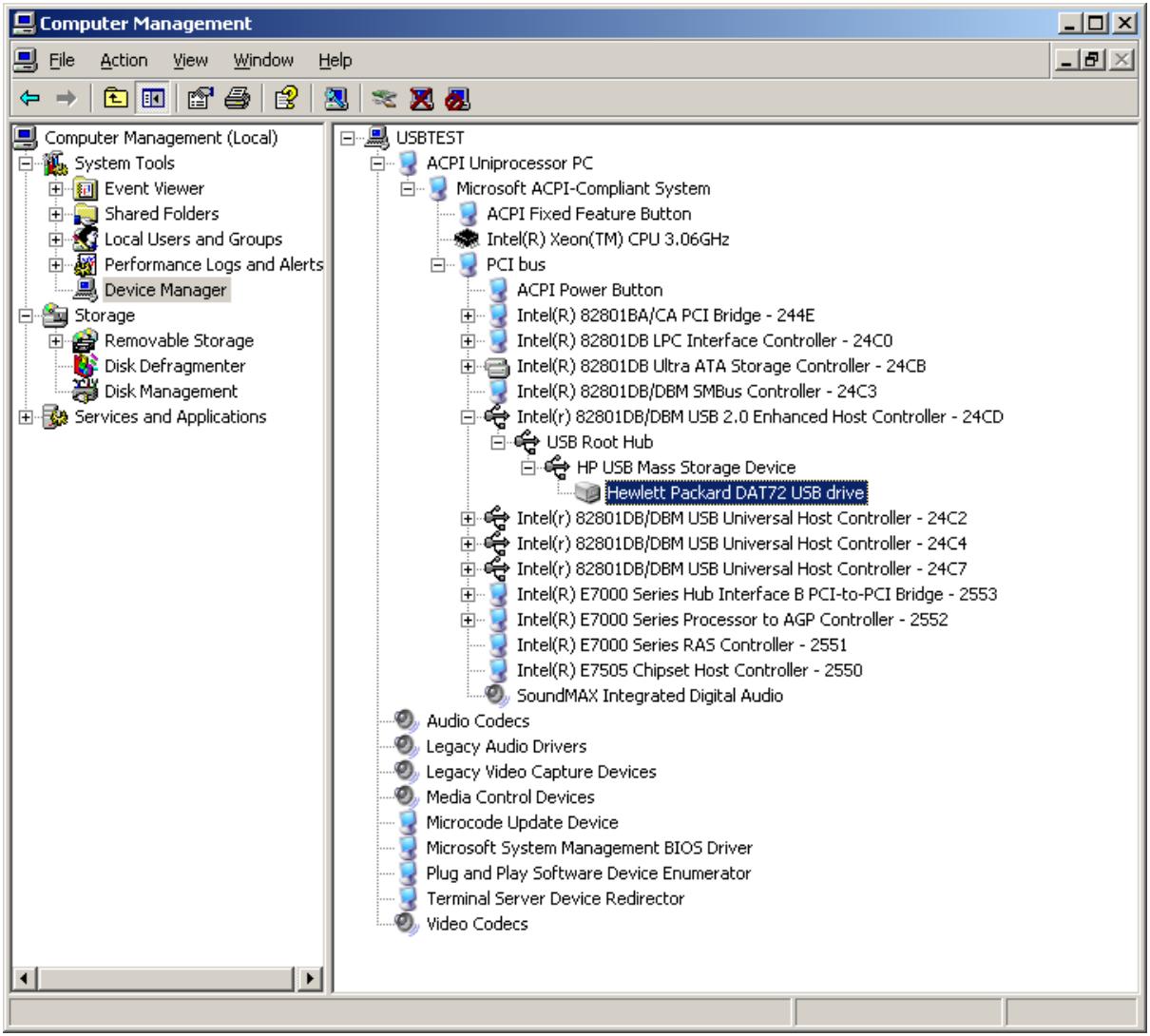Click the Local Users and Groups icon
1150x1036 pixels.
(86, 240)
